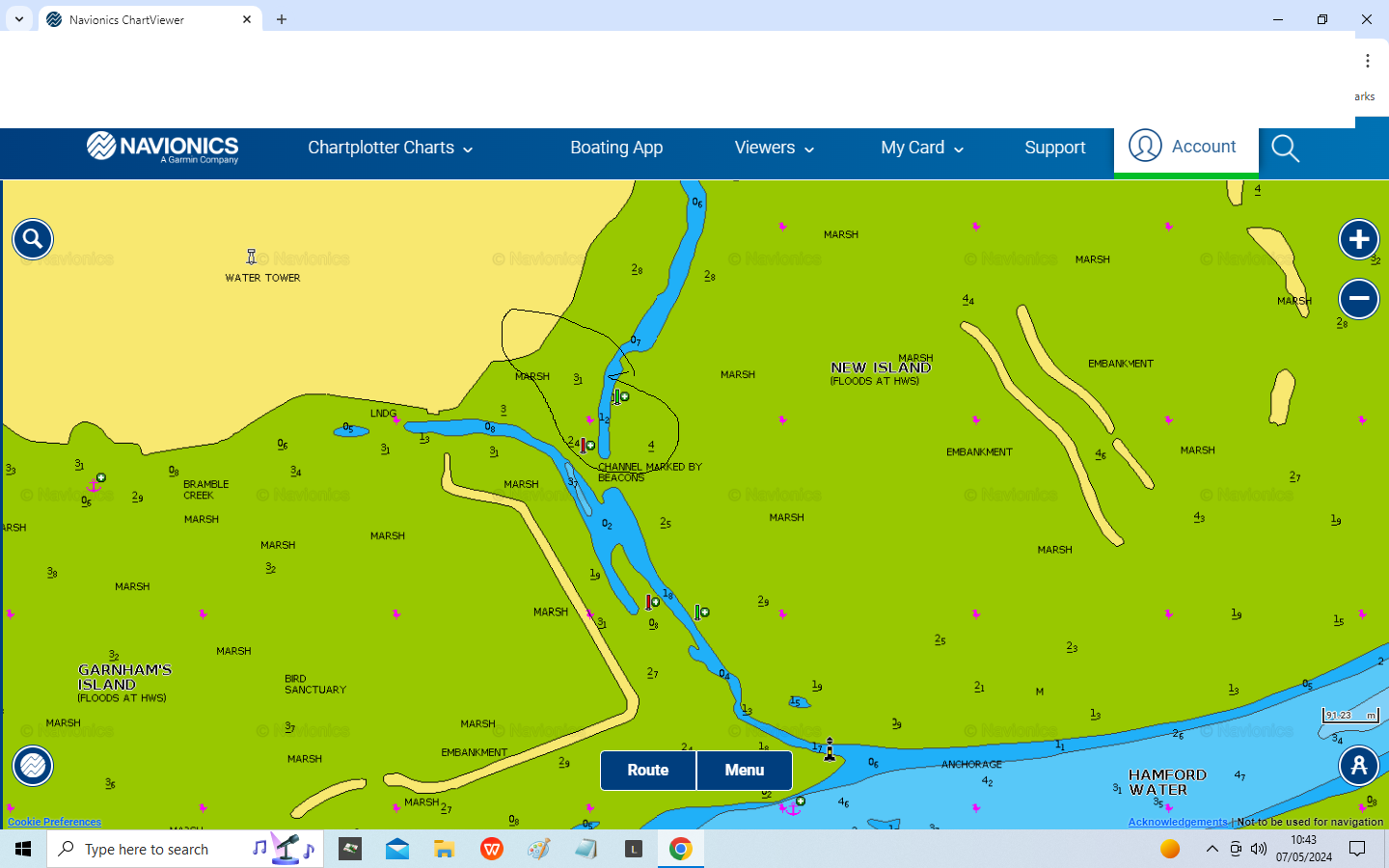Close the Navionics ChartViewer tab
Viewport: 1389px width, 868px height.
[247, 19]
